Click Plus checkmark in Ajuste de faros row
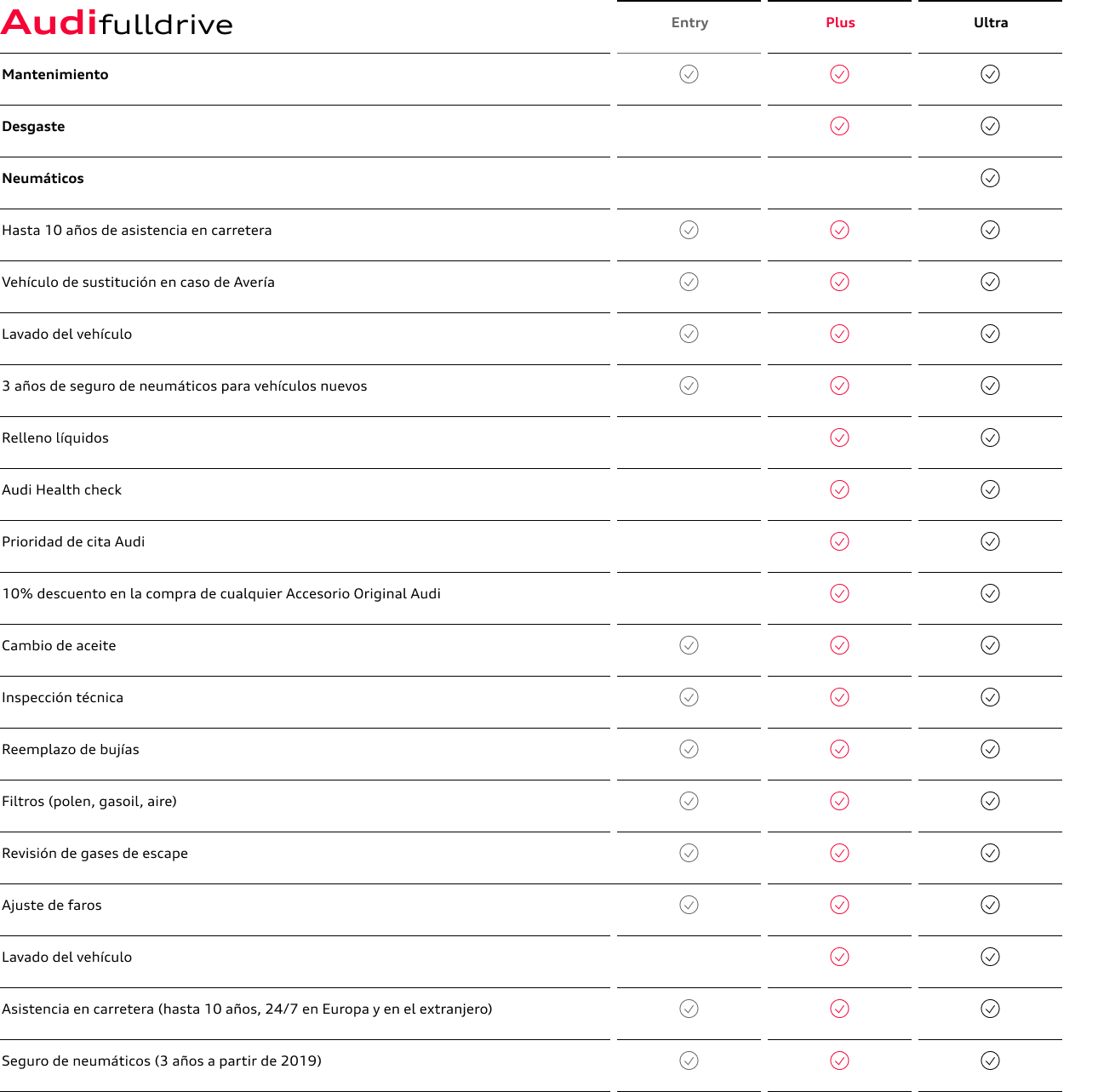Image resolution: width=1115 pixels, height=1092 pixels. click(x=840, y=905)
